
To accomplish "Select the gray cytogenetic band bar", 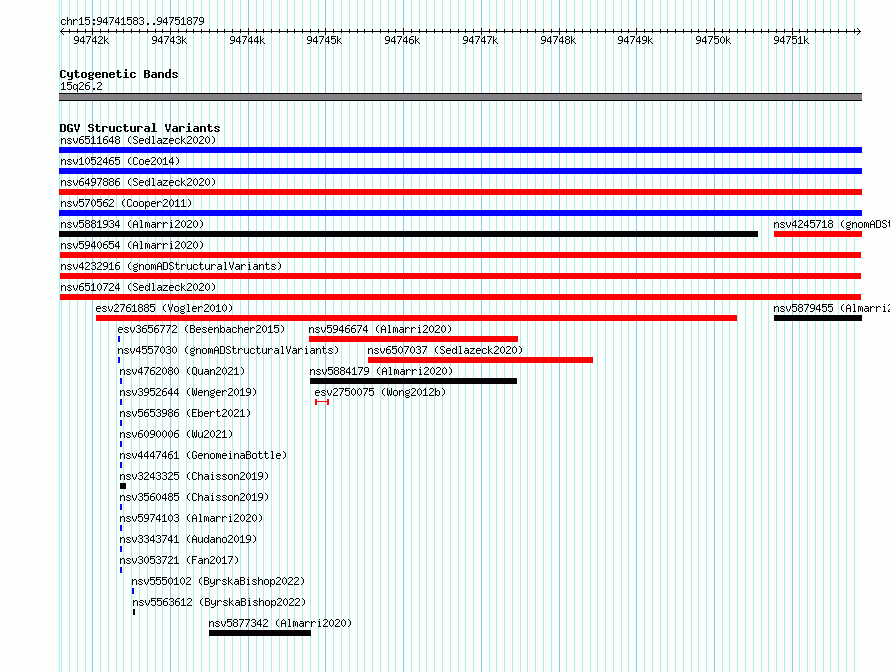I will coord(460,97).
